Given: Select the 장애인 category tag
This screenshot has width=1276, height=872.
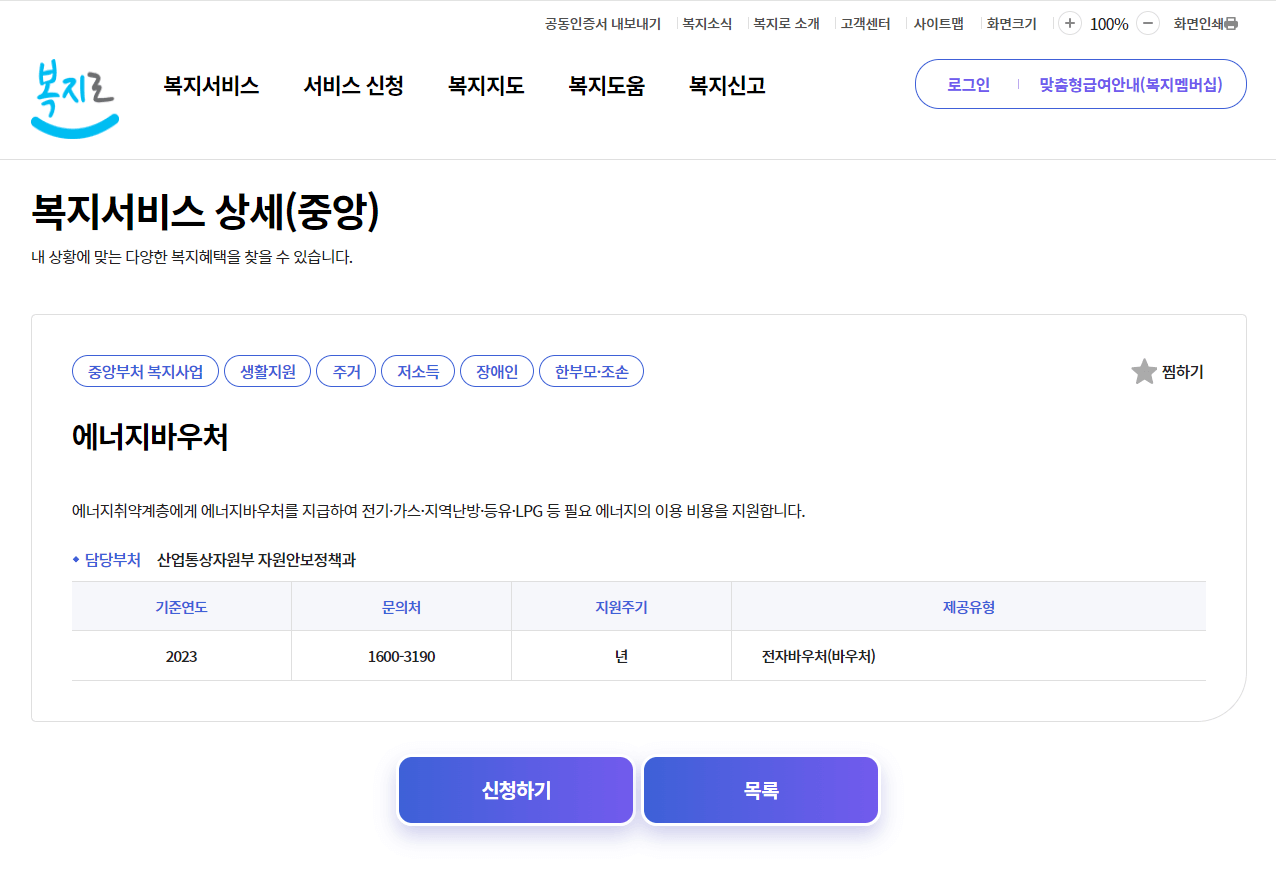Looking at the screenshot, I should pos(496,371).
